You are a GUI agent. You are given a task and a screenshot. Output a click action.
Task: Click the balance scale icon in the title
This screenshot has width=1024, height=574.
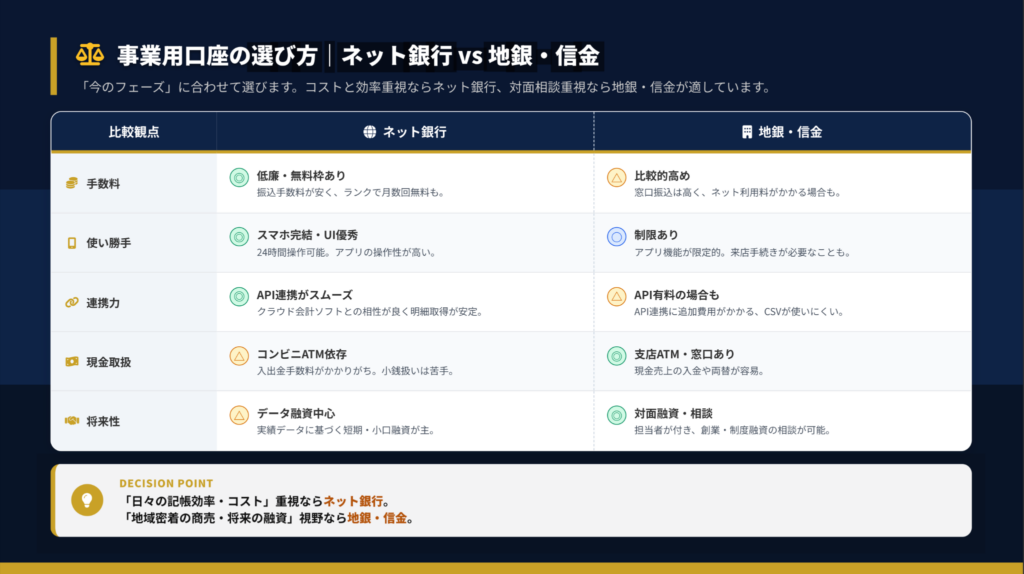pos(89,54)
